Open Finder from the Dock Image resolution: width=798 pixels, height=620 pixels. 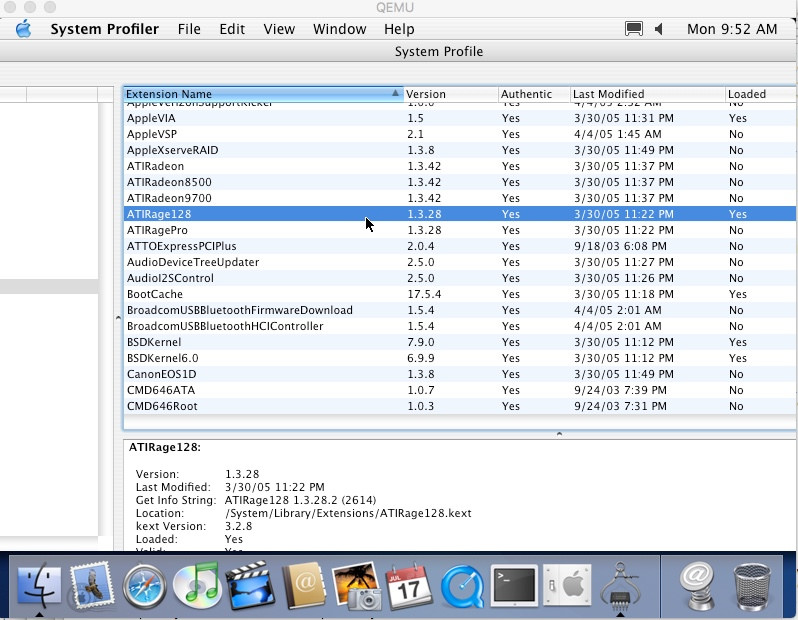click(x=39, y=585)
